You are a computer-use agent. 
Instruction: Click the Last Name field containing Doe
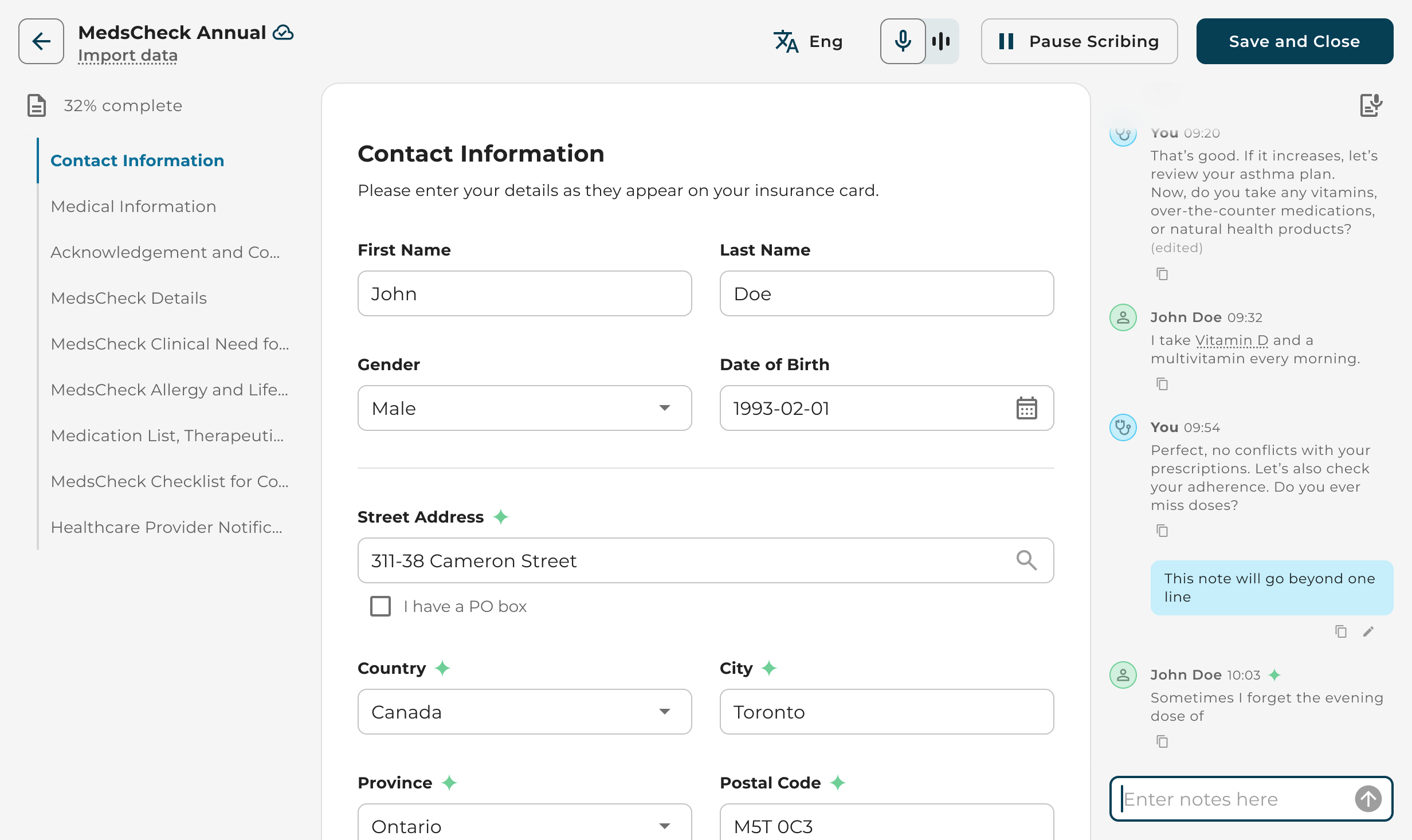887,293
